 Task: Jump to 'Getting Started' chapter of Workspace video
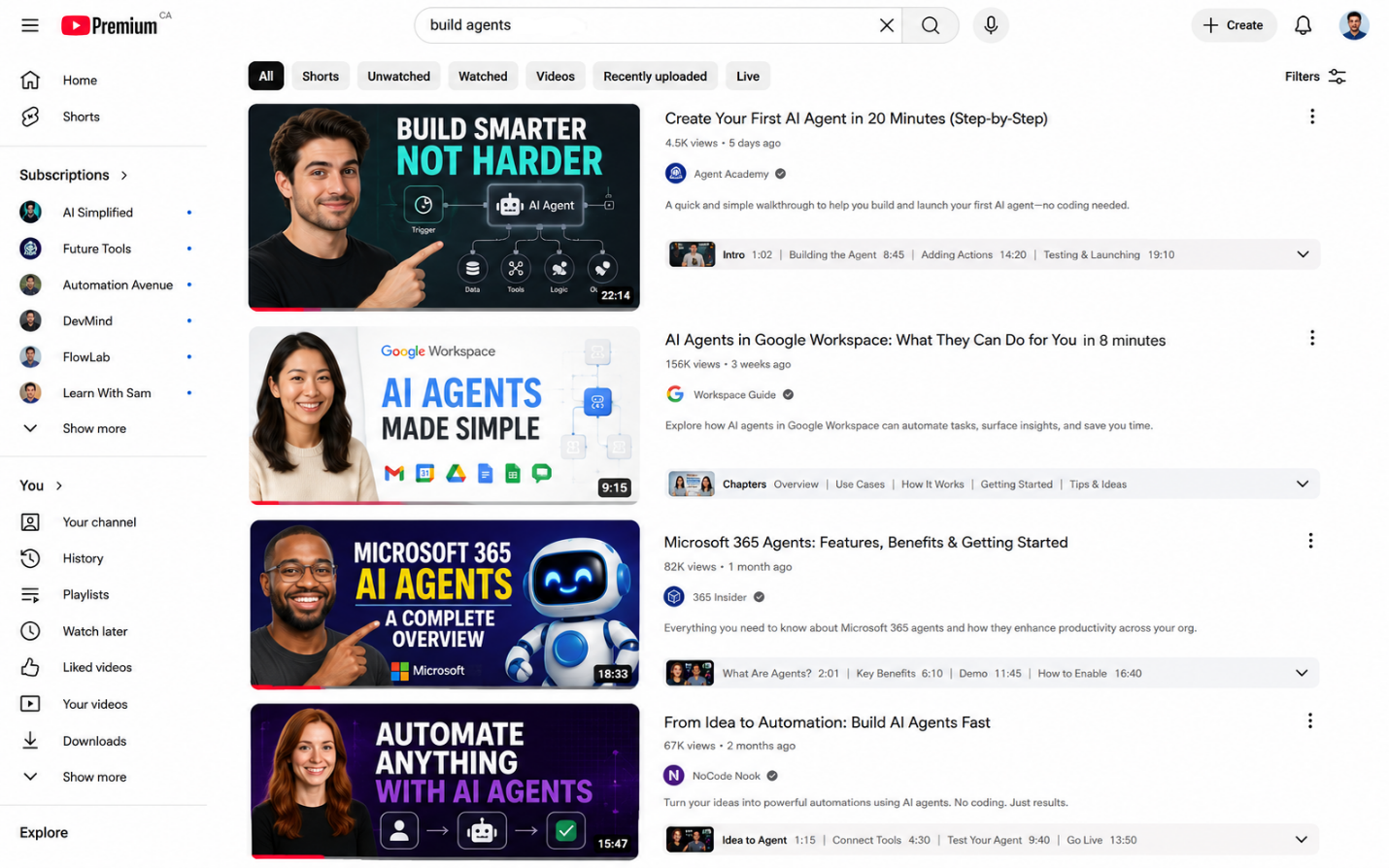click(x=1016, y=484)
